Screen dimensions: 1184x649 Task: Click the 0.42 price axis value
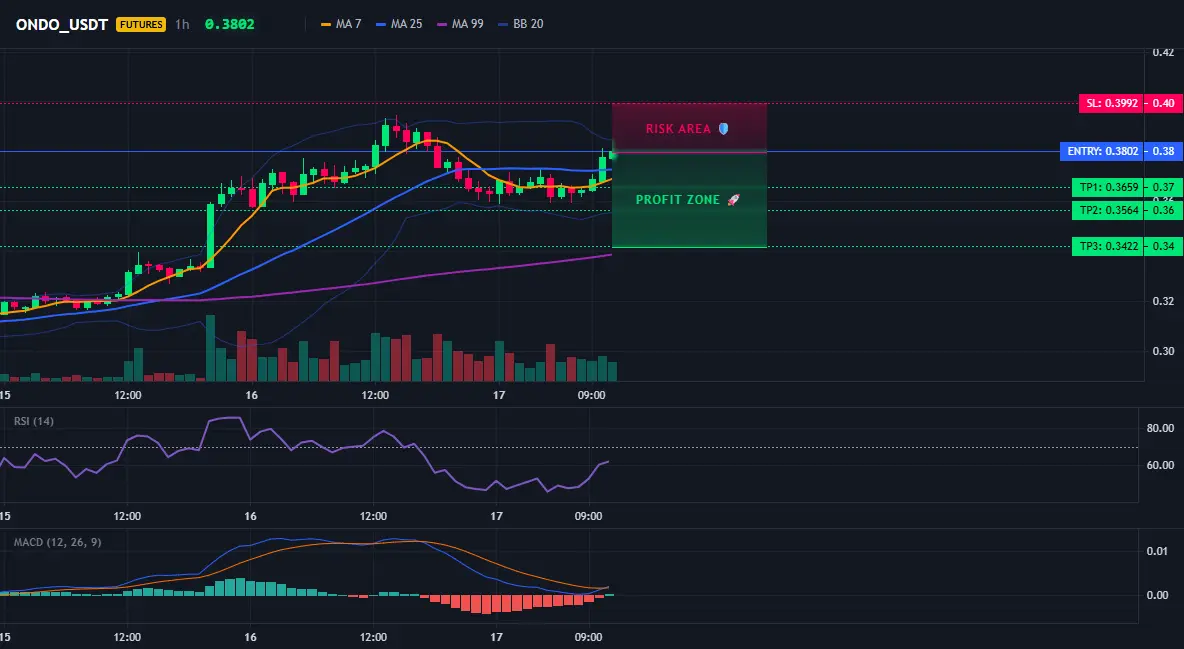point(1164,52)
